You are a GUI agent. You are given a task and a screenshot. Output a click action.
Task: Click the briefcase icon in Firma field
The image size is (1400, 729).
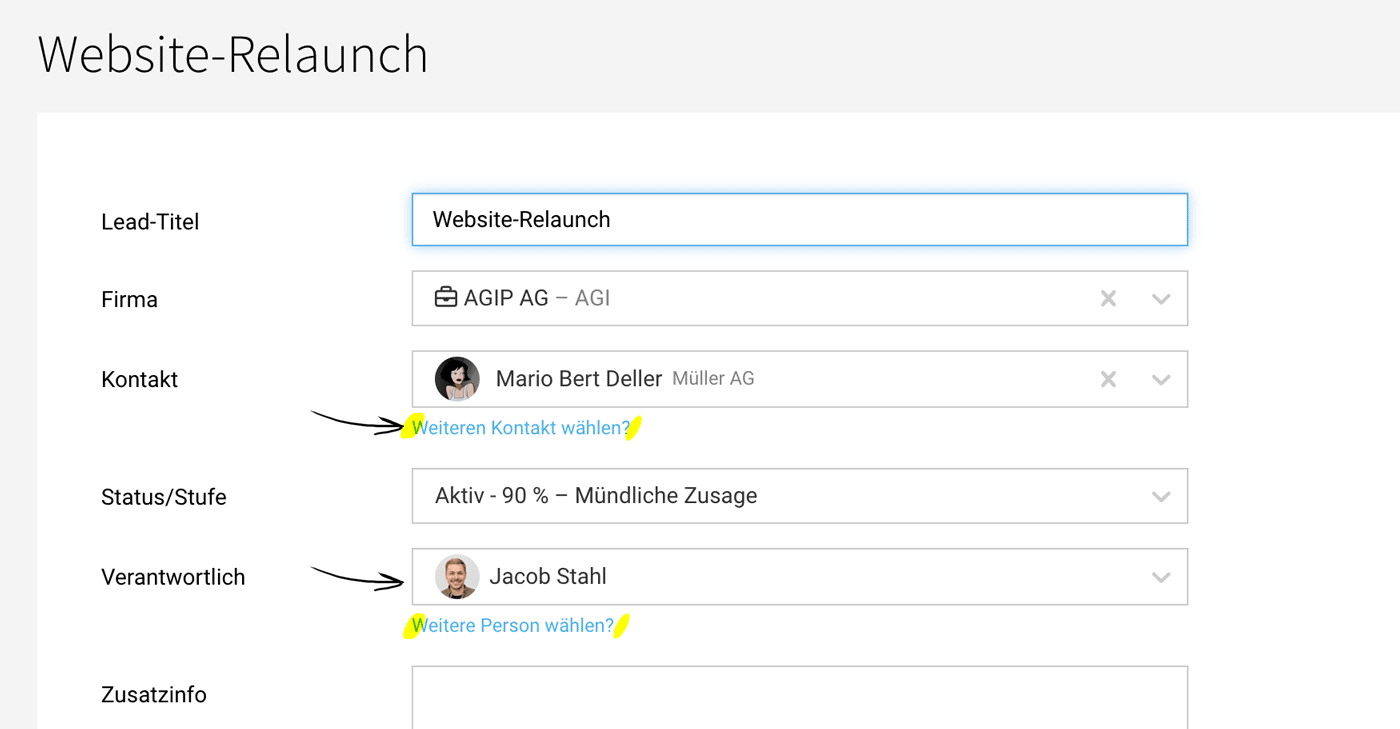pos(446,298)
